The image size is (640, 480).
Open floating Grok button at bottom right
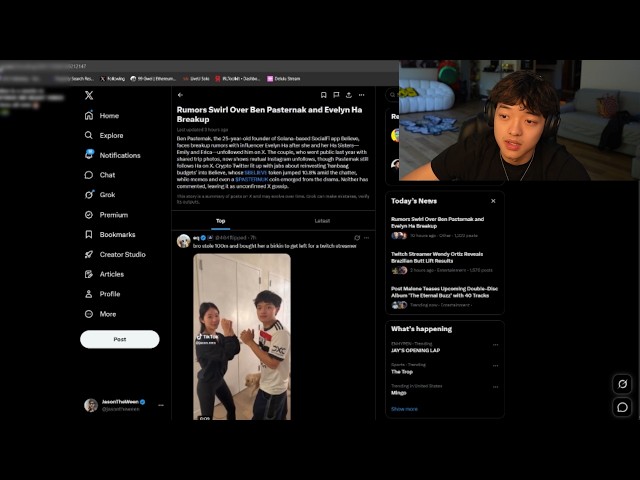(x=622, y=384)
